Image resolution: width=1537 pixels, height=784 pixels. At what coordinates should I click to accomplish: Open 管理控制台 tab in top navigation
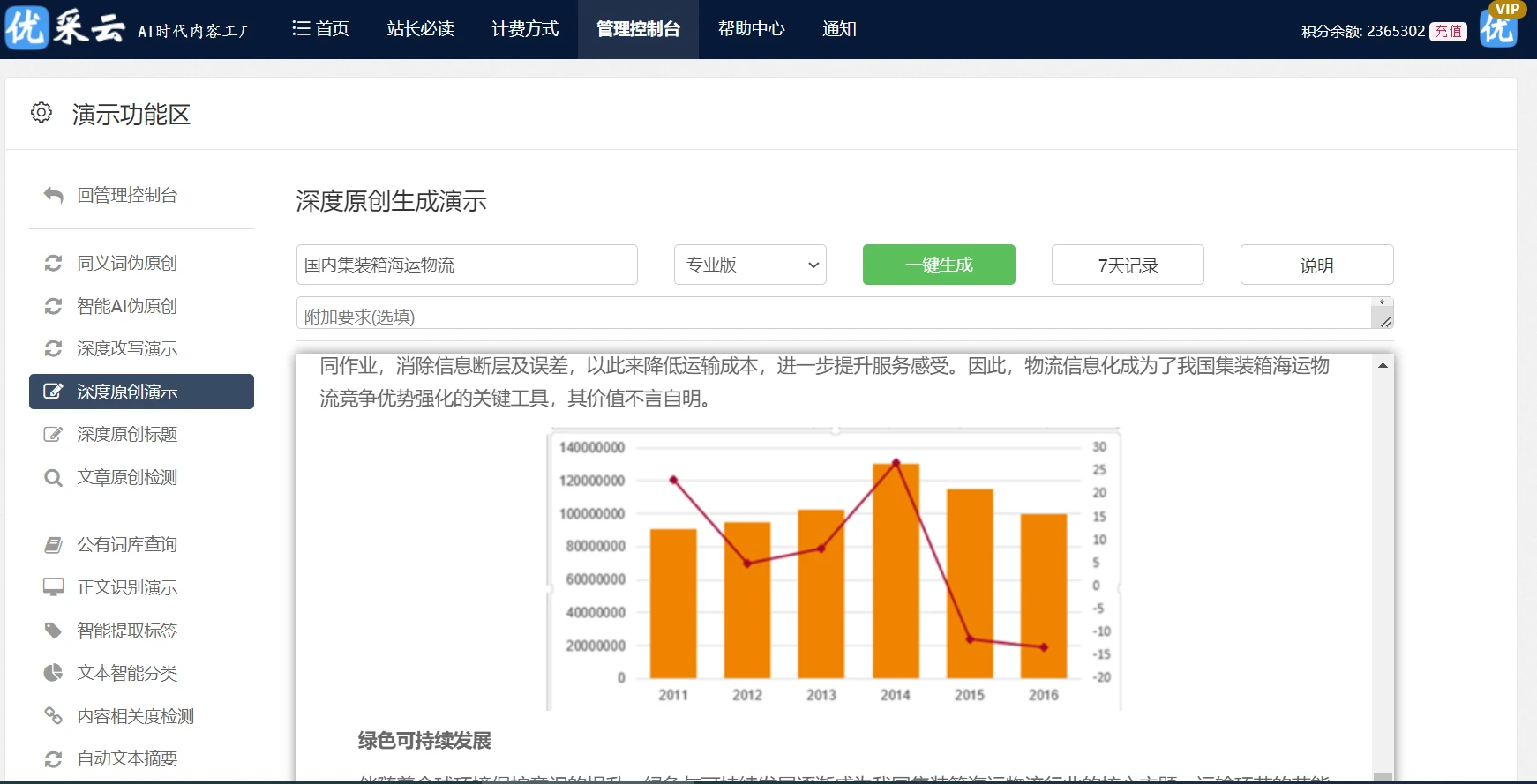click(x=638, y=29)
